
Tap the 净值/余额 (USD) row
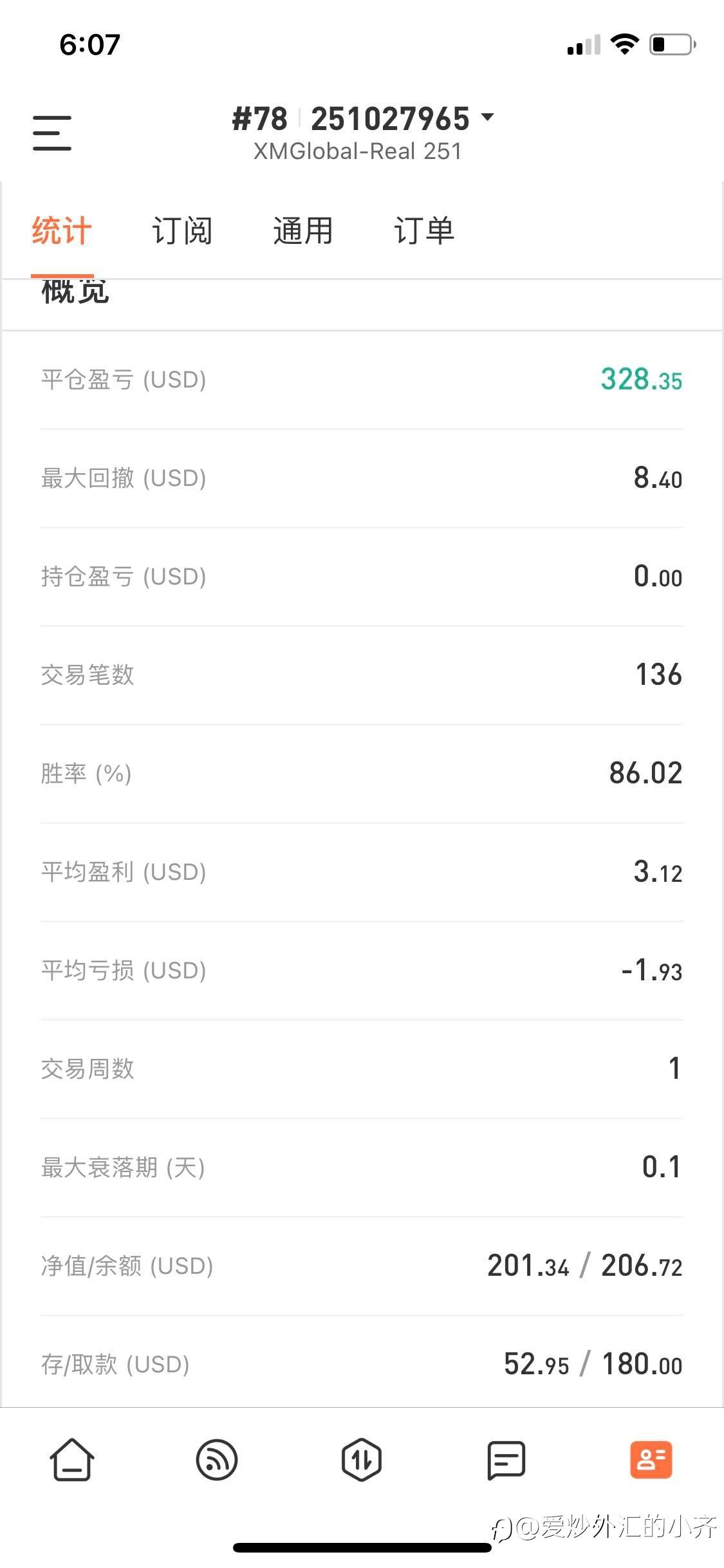point(361,1265)
